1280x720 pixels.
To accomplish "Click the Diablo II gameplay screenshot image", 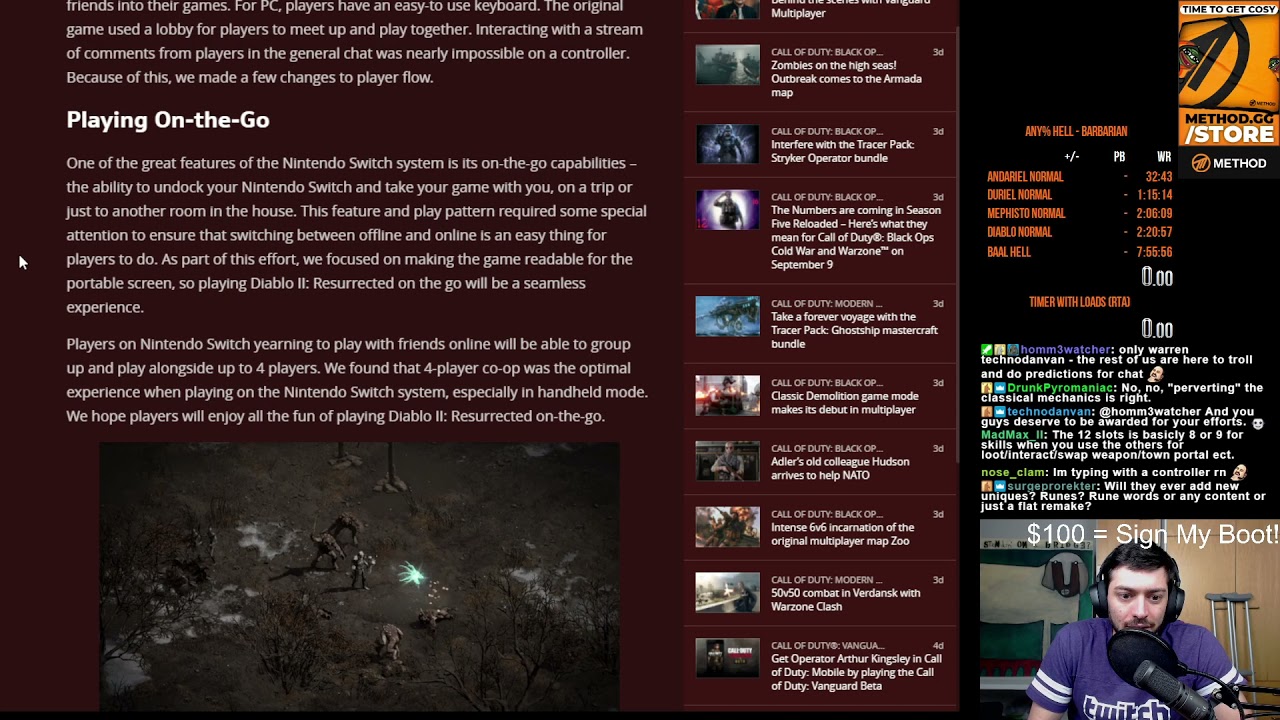I will tap(359, 576).
